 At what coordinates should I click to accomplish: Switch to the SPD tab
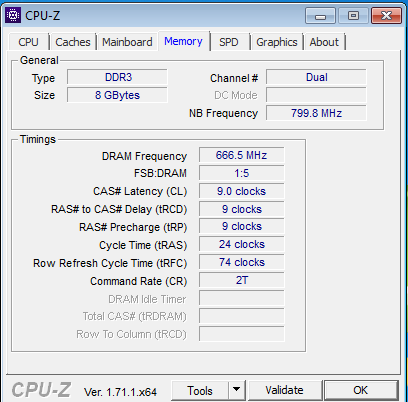pos(229,42)
